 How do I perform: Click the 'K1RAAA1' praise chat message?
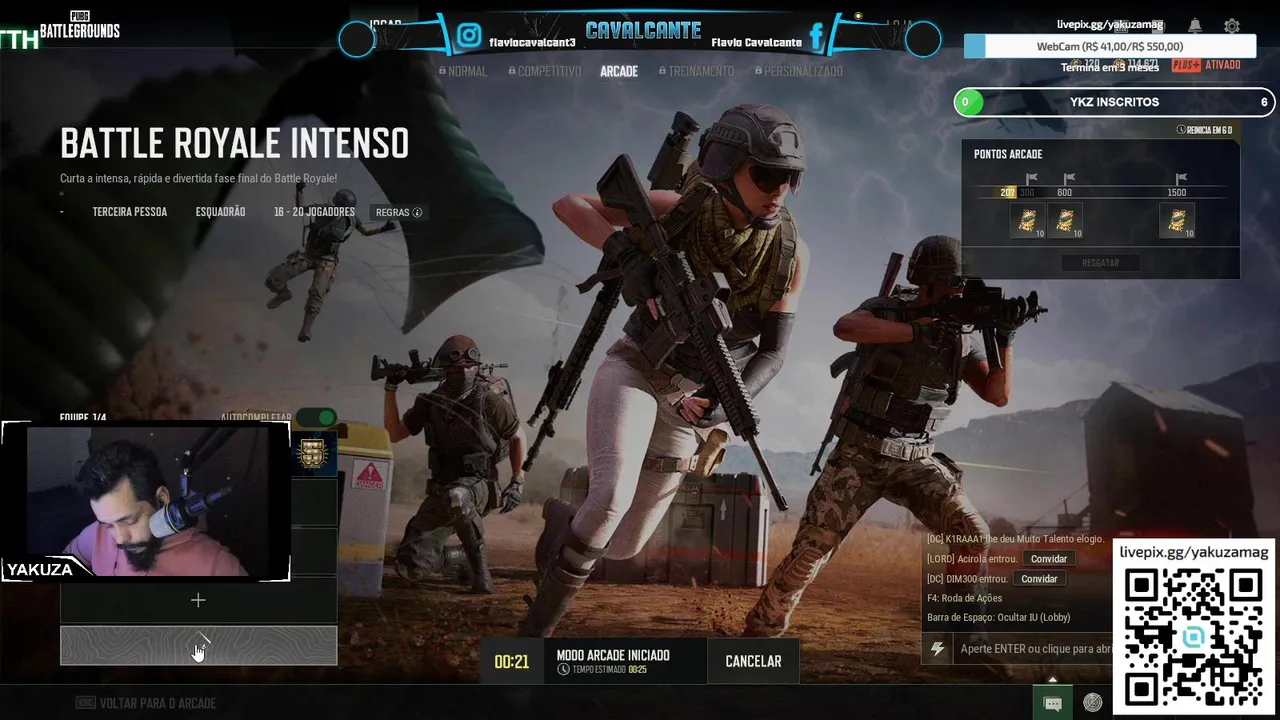(x=1015, y=539)
